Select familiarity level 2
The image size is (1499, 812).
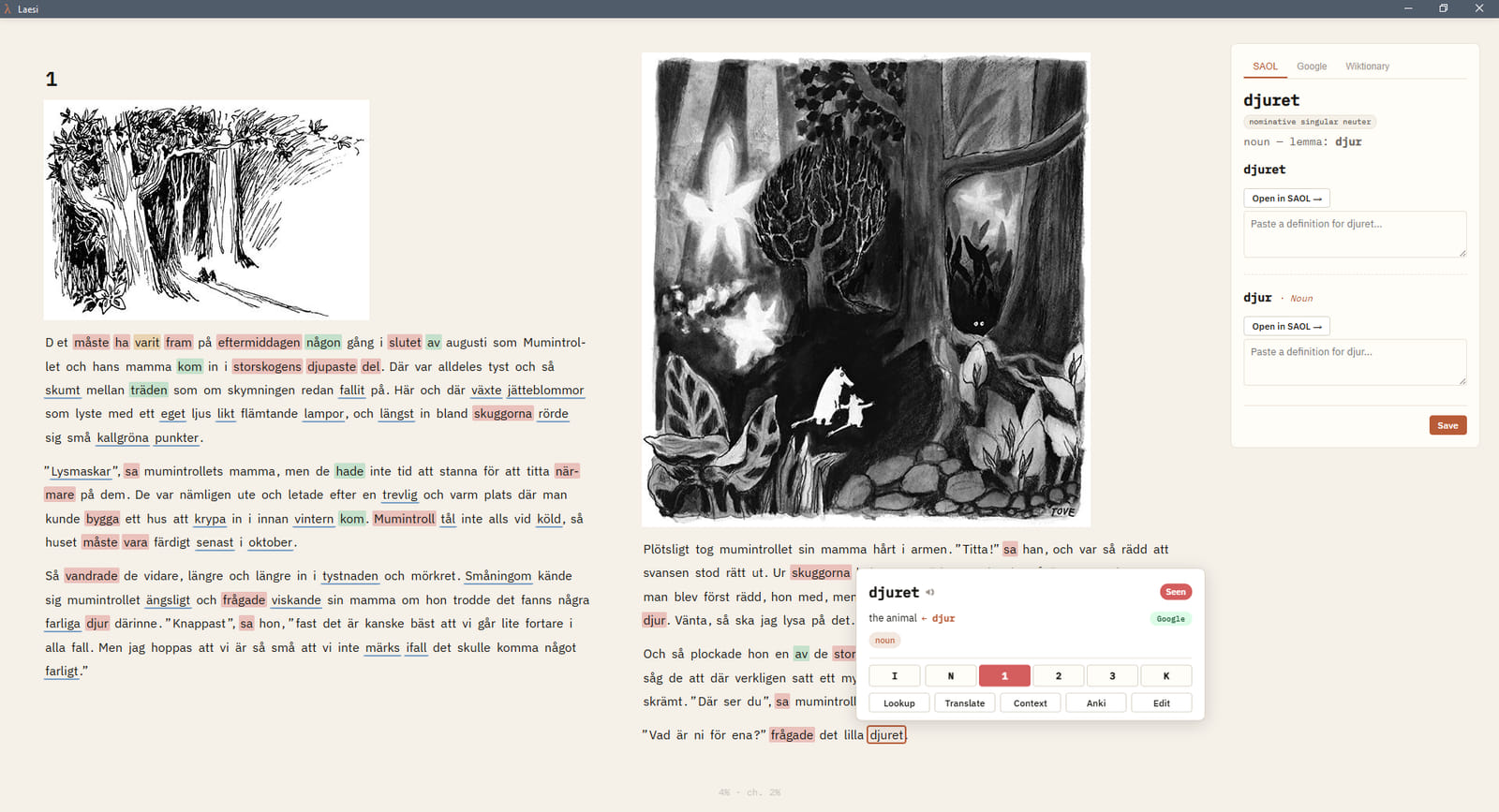tap(1059, 676)
